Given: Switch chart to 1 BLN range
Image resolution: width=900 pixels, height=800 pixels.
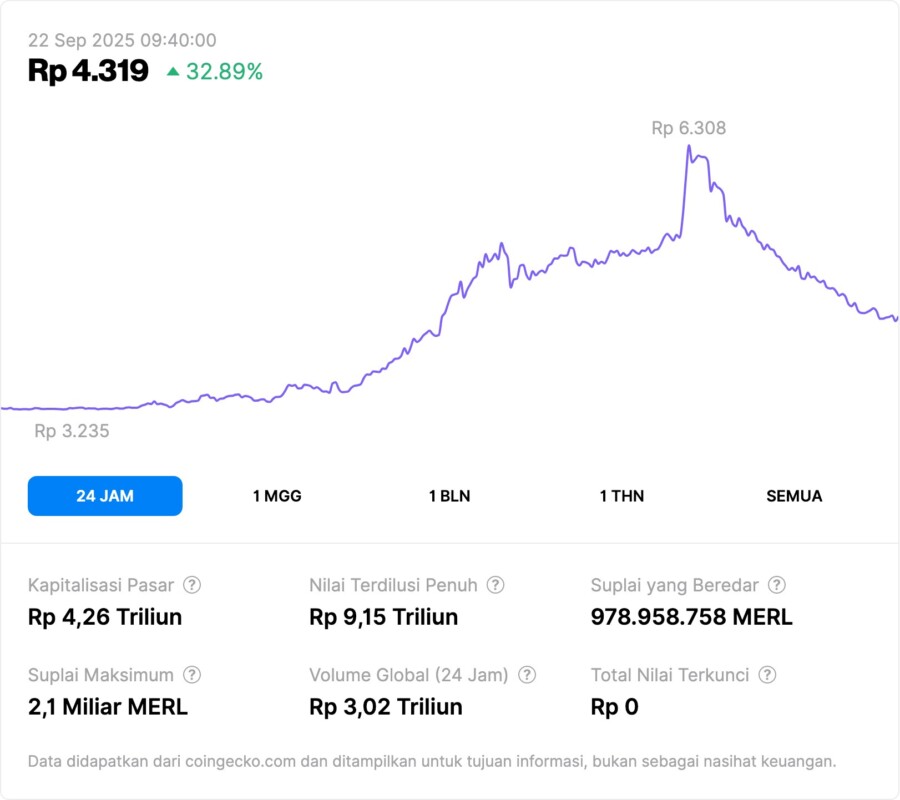Looking at the screenshot, I should tap(449, 496).
